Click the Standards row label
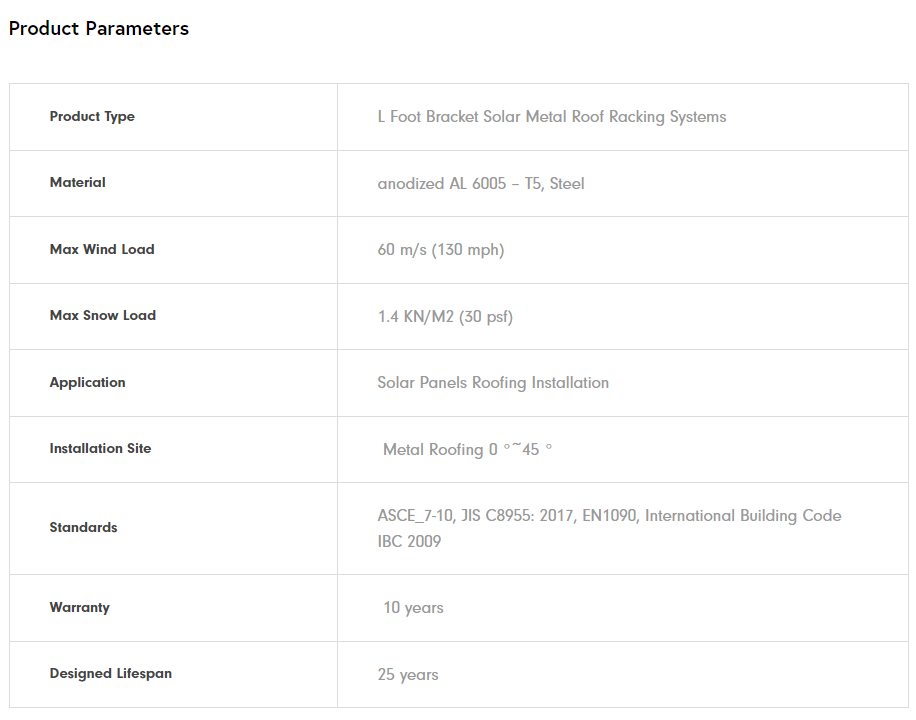The width and height of the screenshot is (916, 720). click(x=83, y=528)
